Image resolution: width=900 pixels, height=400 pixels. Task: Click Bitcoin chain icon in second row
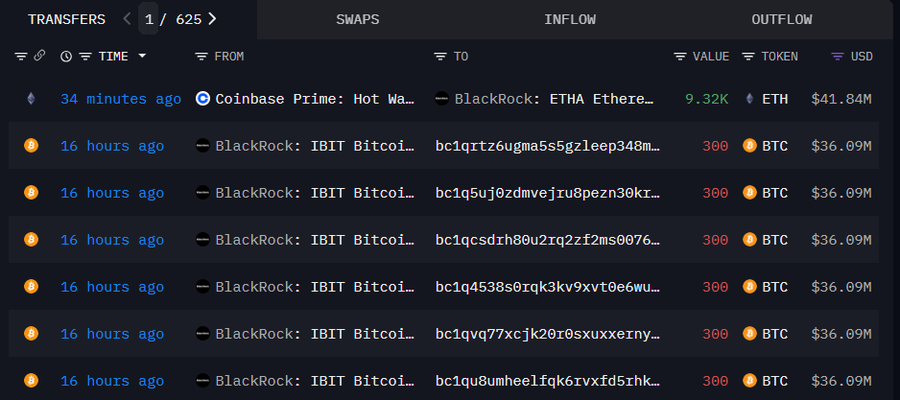(31, 146)
